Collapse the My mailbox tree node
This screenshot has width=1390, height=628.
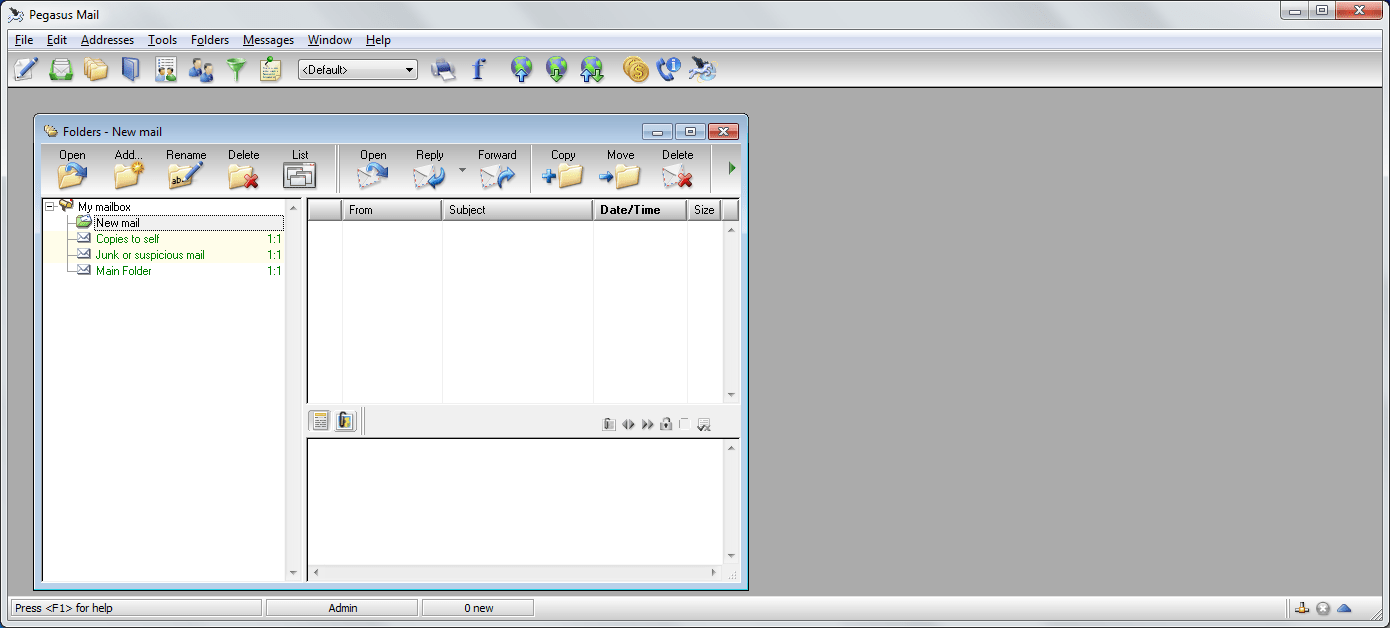[x=48, y=205]
